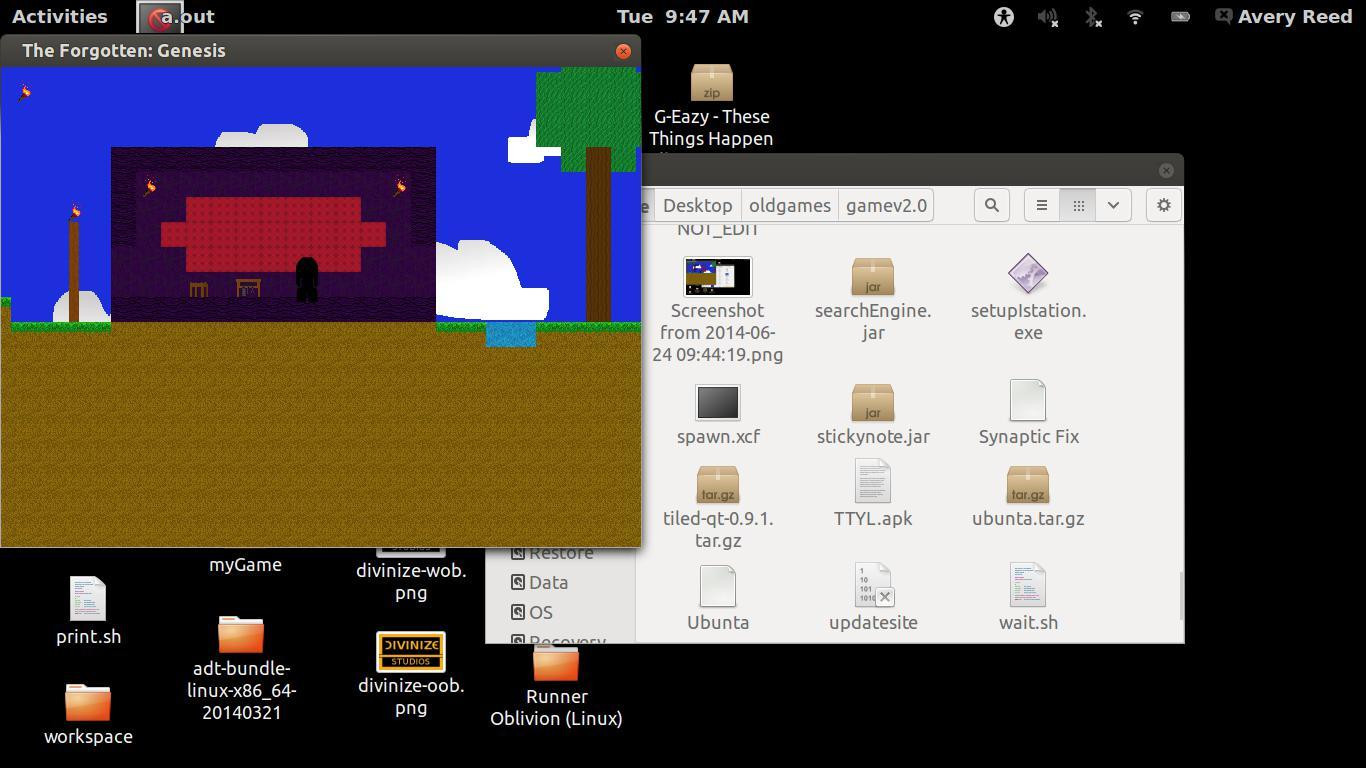The height and width of the screenshot is (768, 1366).
Task: Select the setupIstation.exe file
Action: point(1028,299)
